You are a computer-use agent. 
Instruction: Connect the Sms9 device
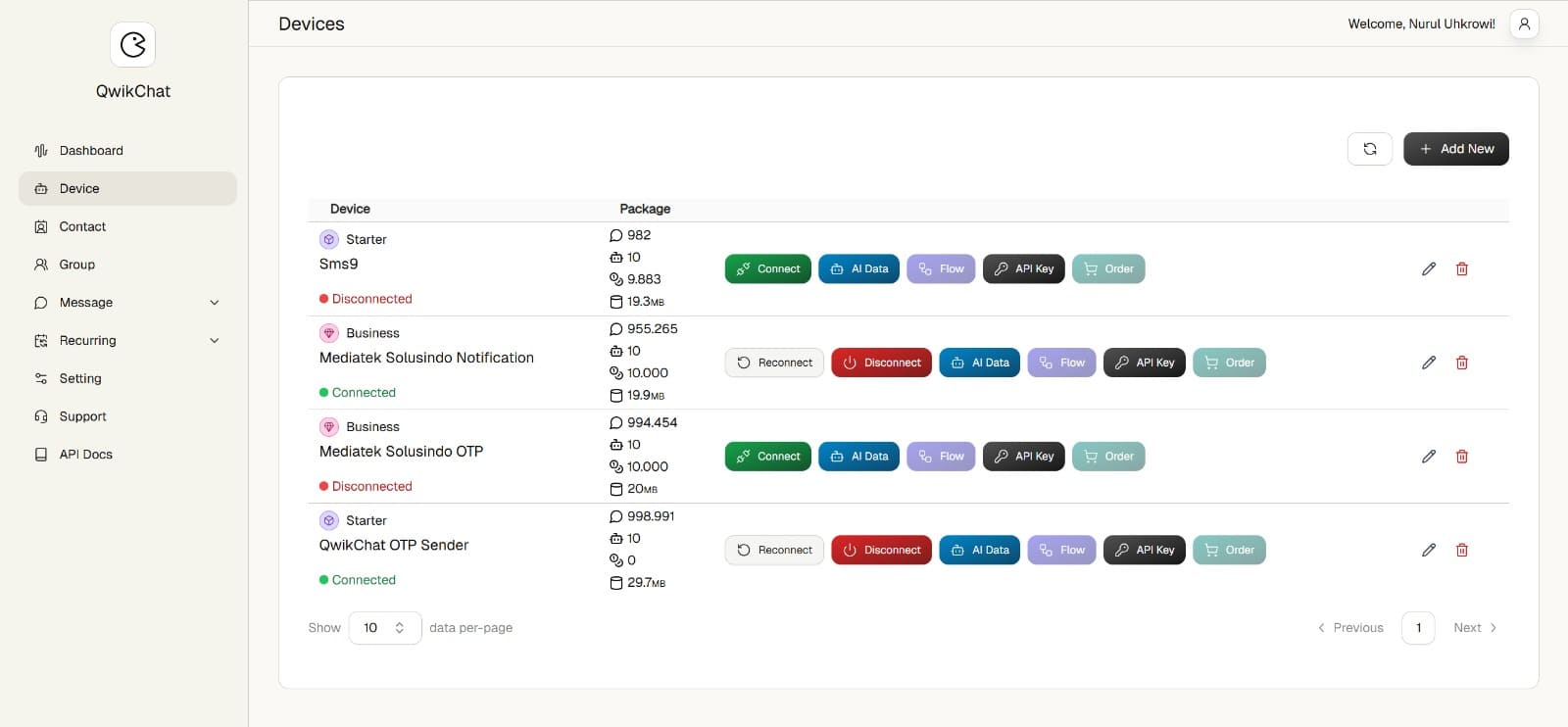(767, 268)
